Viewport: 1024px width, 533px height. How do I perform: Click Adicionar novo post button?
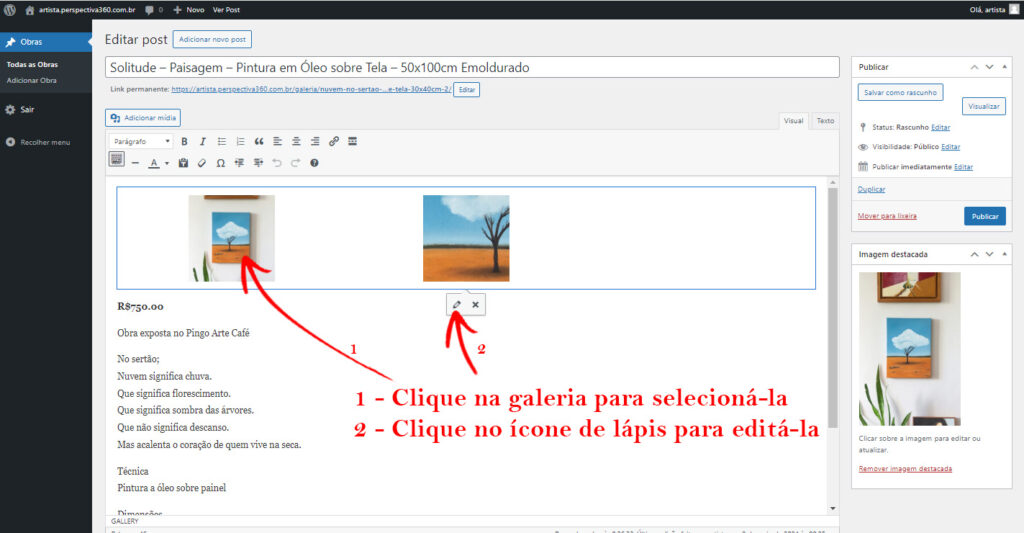click(x=212, y=39)
